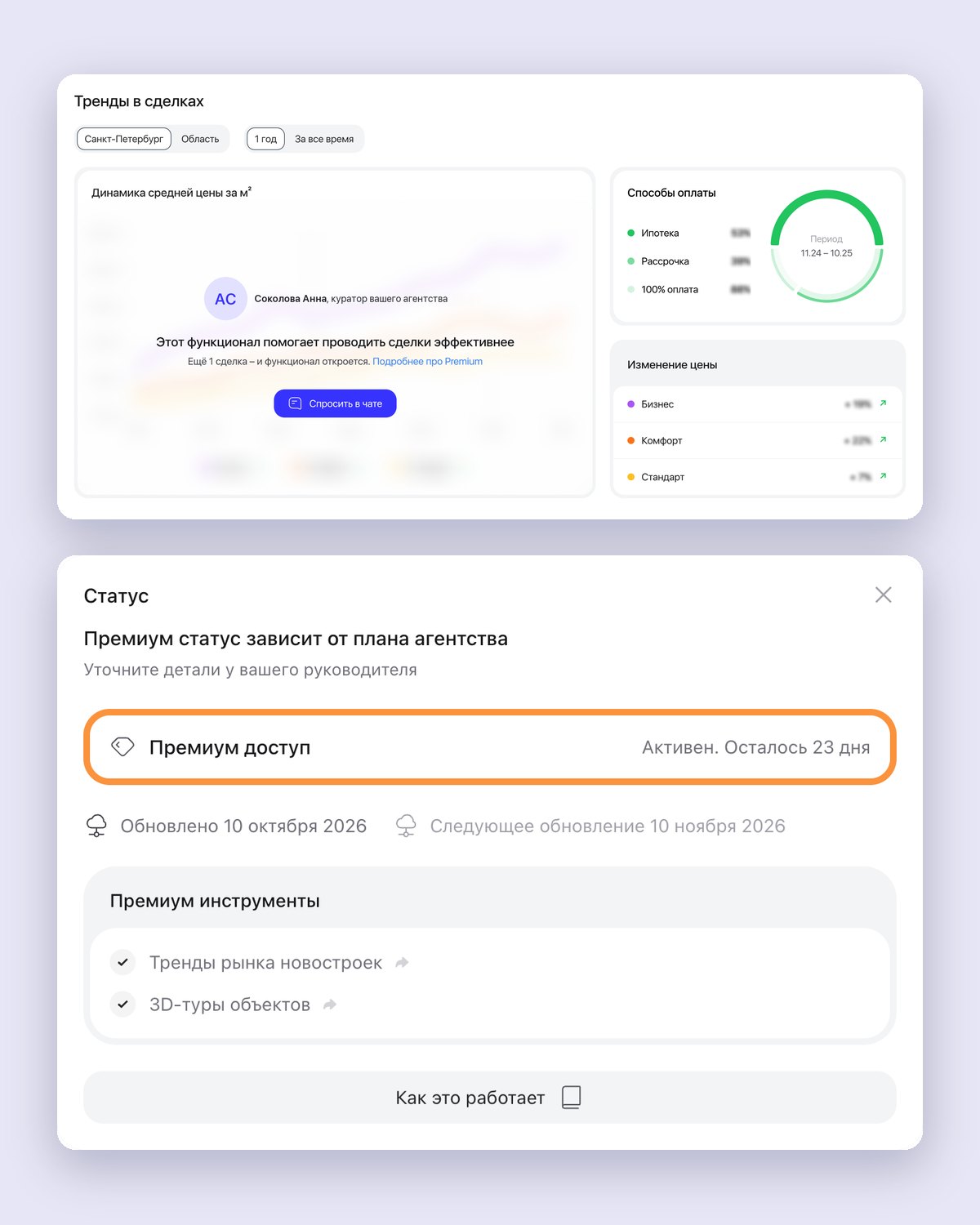The image size is (980, 1225).
Task: Click the light green Рассрочка legend dot
Action: [x=630, y=261]
